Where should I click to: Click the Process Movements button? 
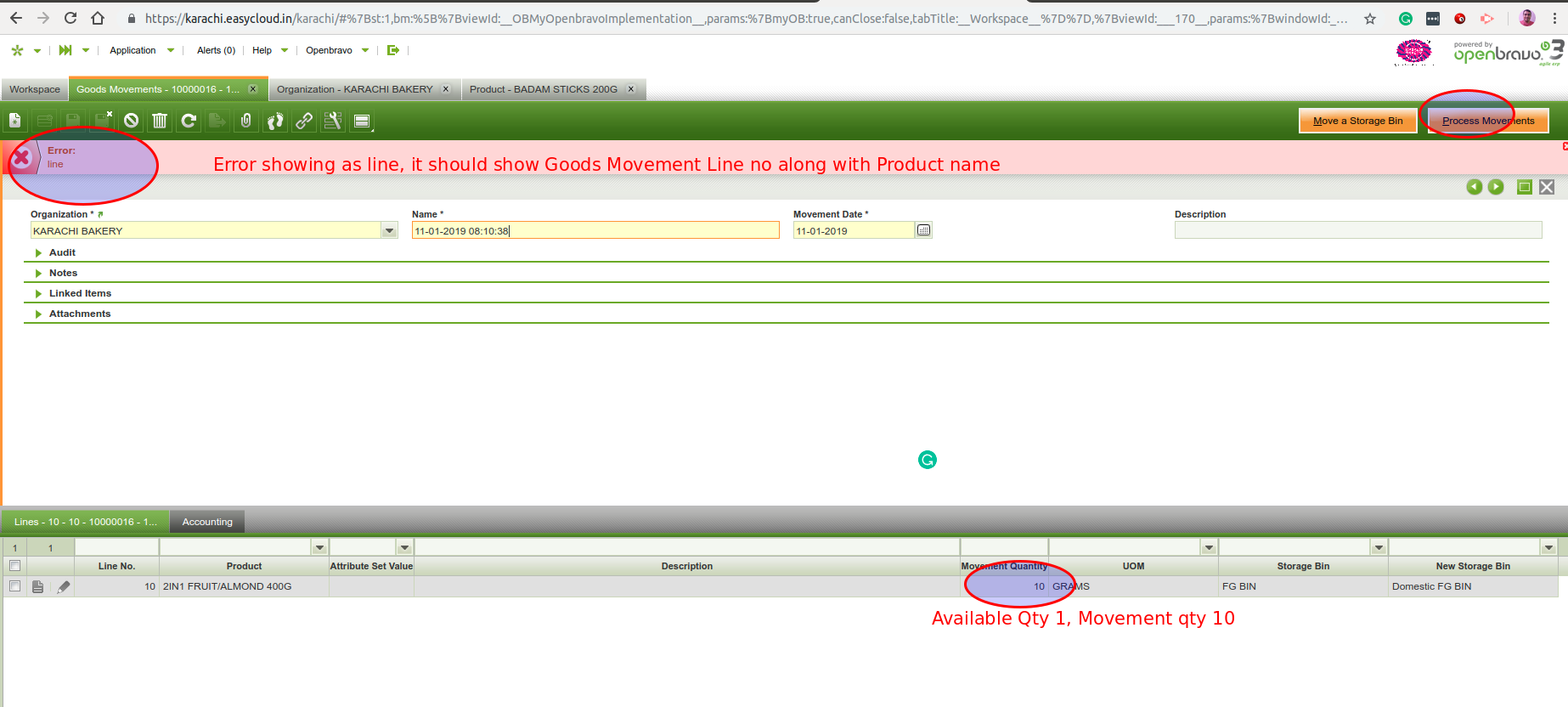click(x=1487, y=121)
